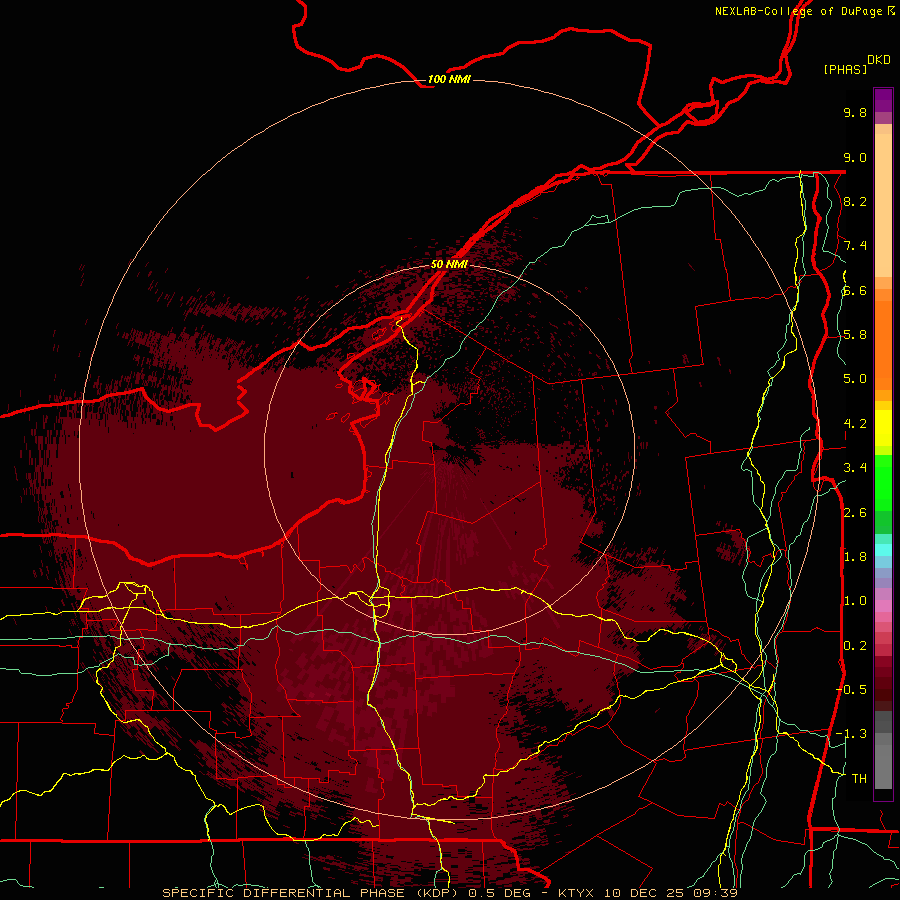Select the 0.2 legend value
This screenshot has width=900, height=900.
coord(855,646)
